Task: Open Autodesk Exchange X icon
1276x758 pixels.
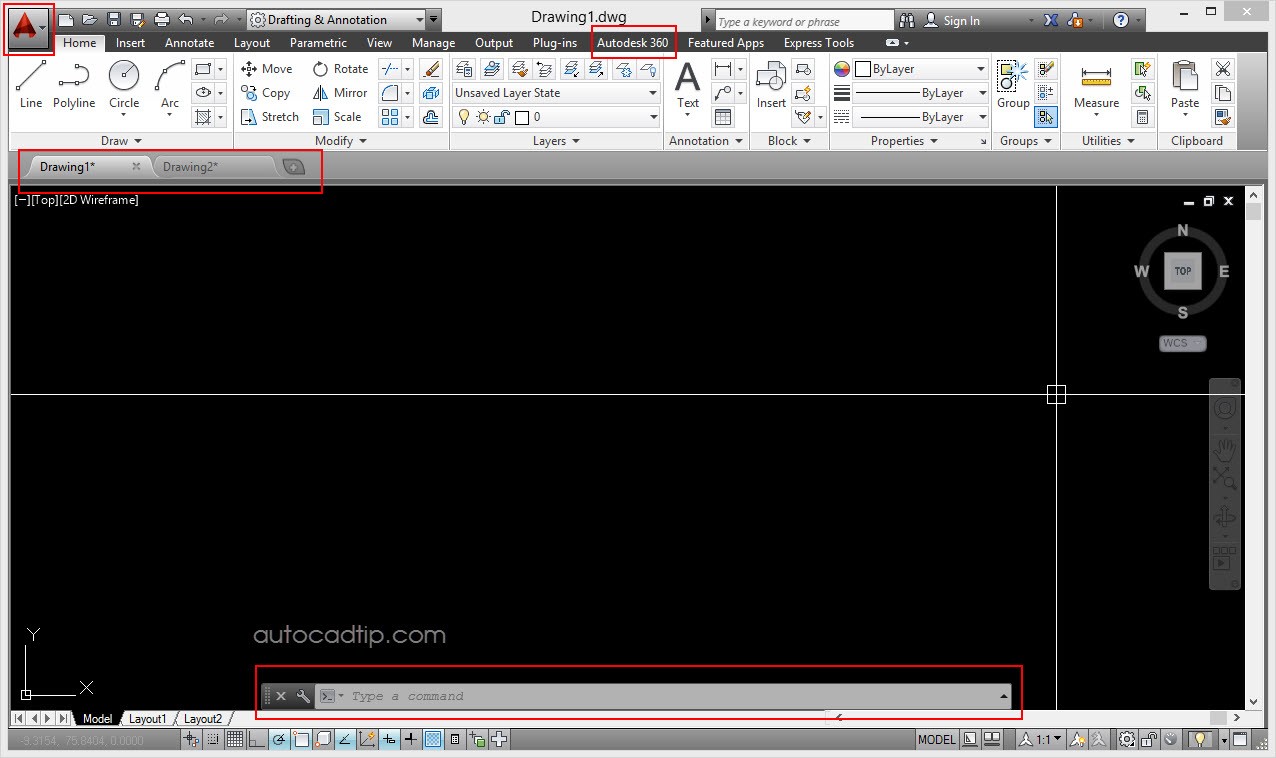Action: coord(1051,20)
